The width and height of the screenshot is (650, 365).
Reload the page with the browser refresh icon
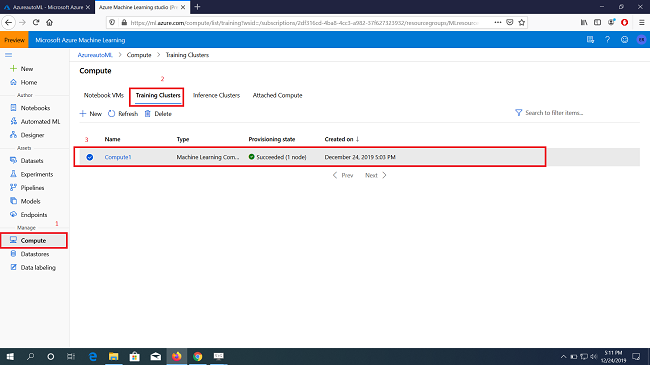point(36,22)
